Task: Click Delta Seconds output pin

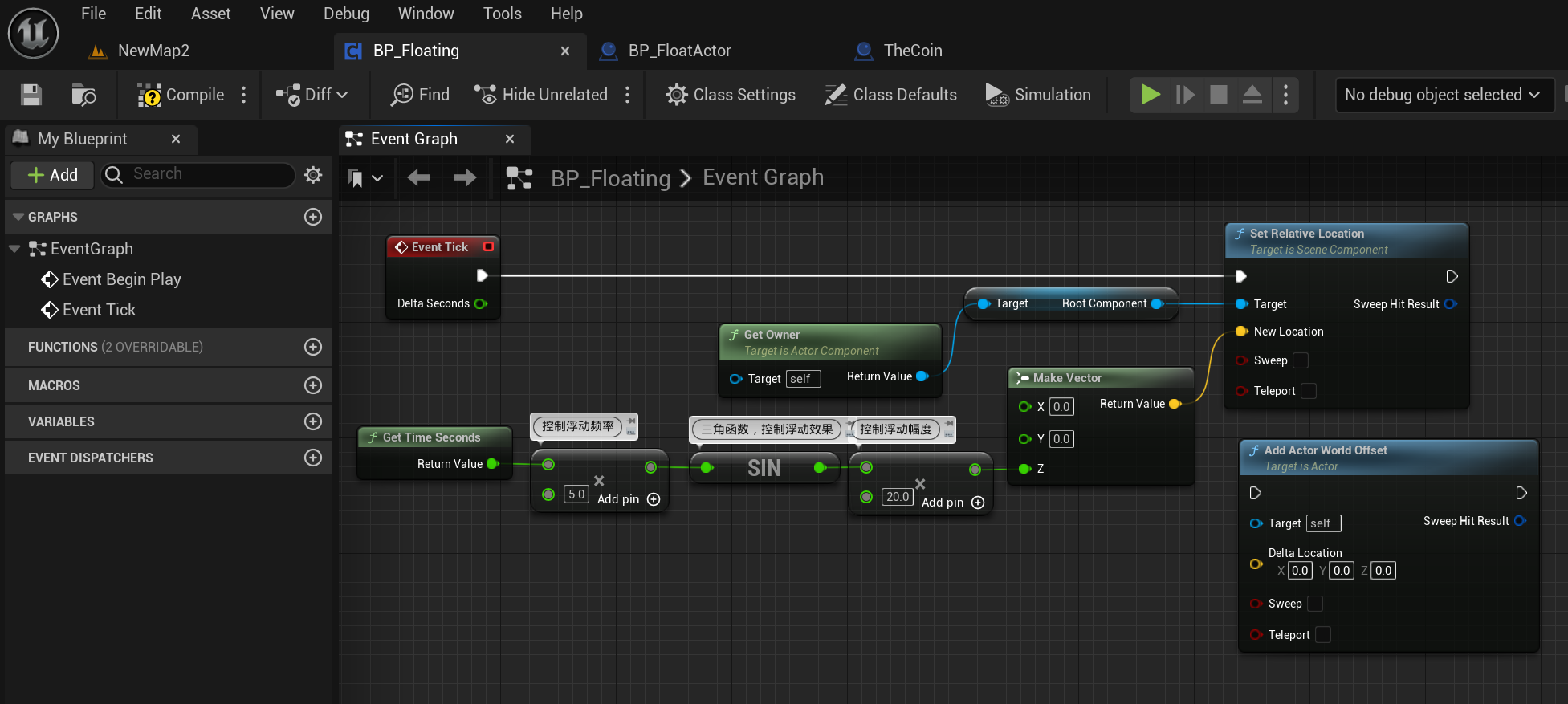Action: [481, 303]
